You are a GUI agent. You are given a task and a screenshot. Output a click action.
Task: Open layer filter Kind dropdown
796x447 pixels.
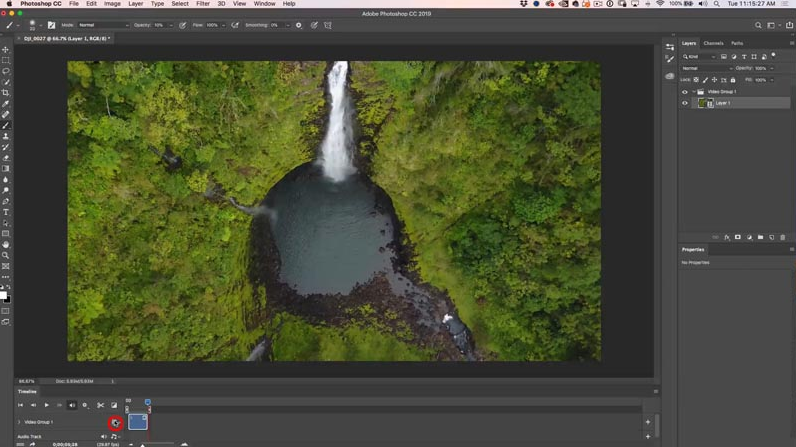pos(699,56)
